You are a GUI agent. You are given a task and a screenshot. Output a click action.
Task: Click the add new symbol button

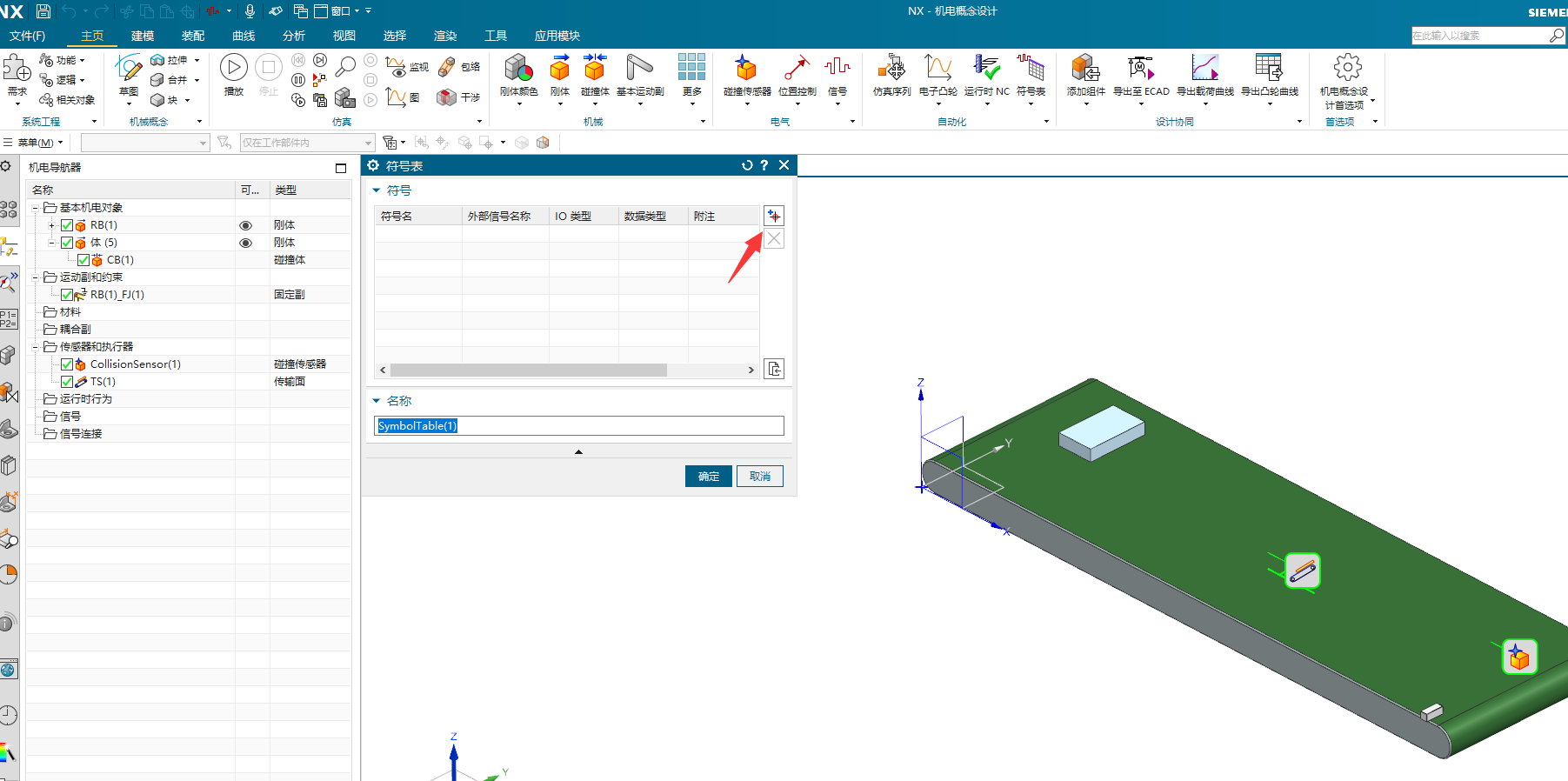[774, 216]
